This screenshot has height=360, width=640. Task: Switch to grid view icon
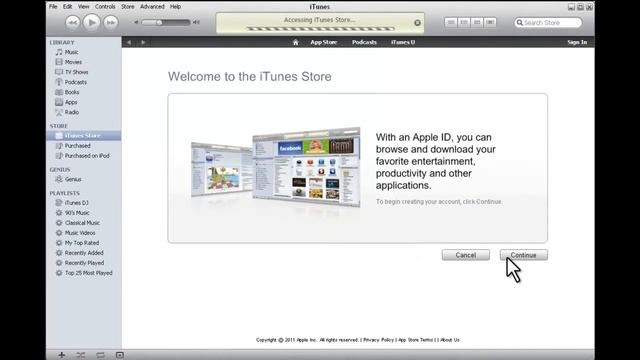[x=477, y=22]
